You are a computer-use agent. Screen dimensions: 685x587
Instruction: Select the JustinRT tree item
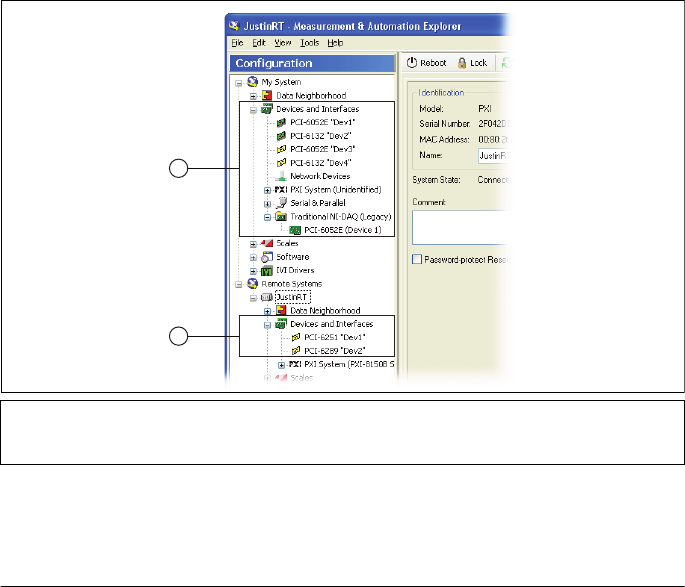coord(293,297)
